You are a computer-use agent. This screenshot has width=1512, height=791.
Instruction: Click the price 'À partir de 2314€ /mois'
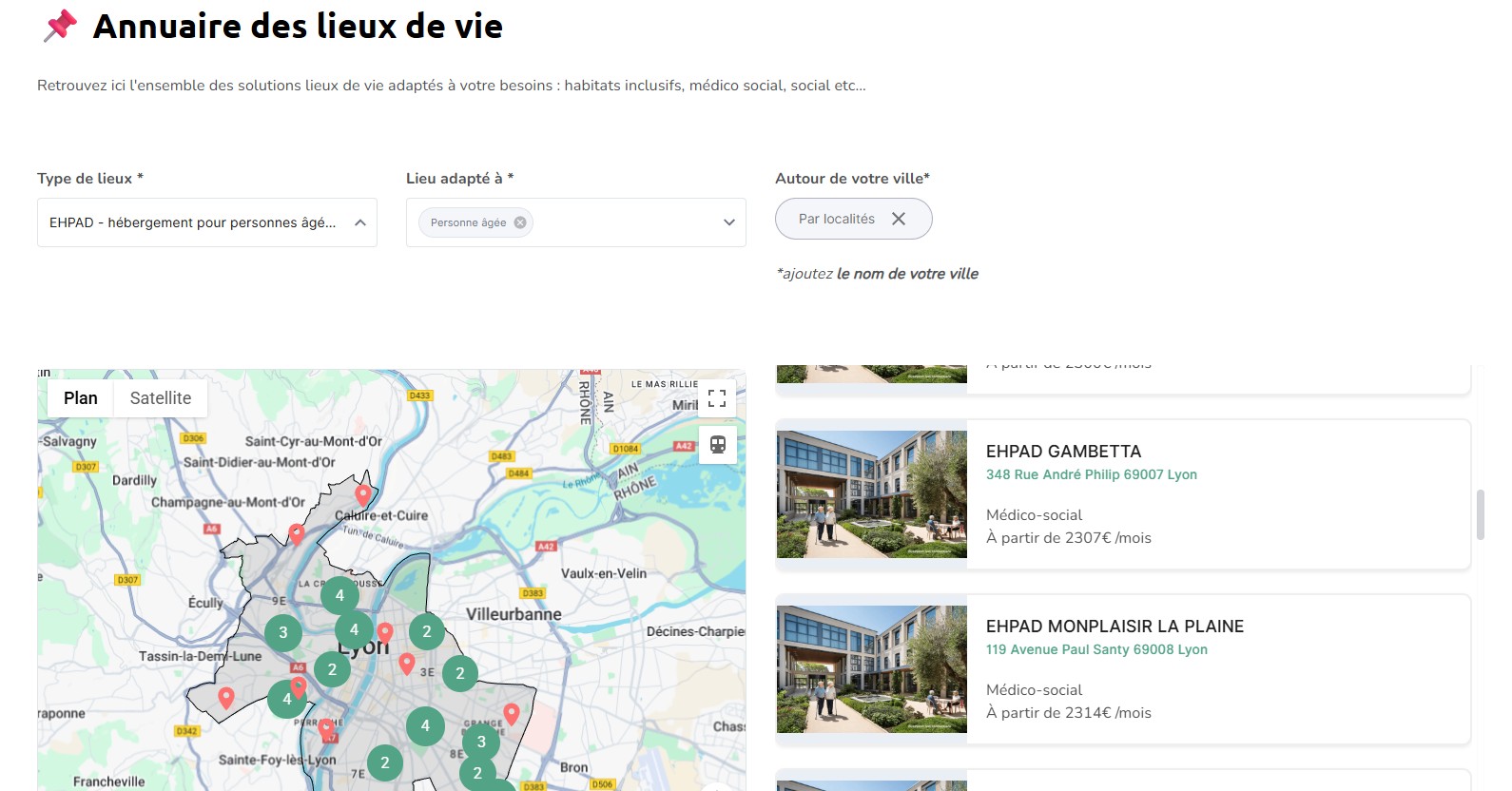[1069, 713]
